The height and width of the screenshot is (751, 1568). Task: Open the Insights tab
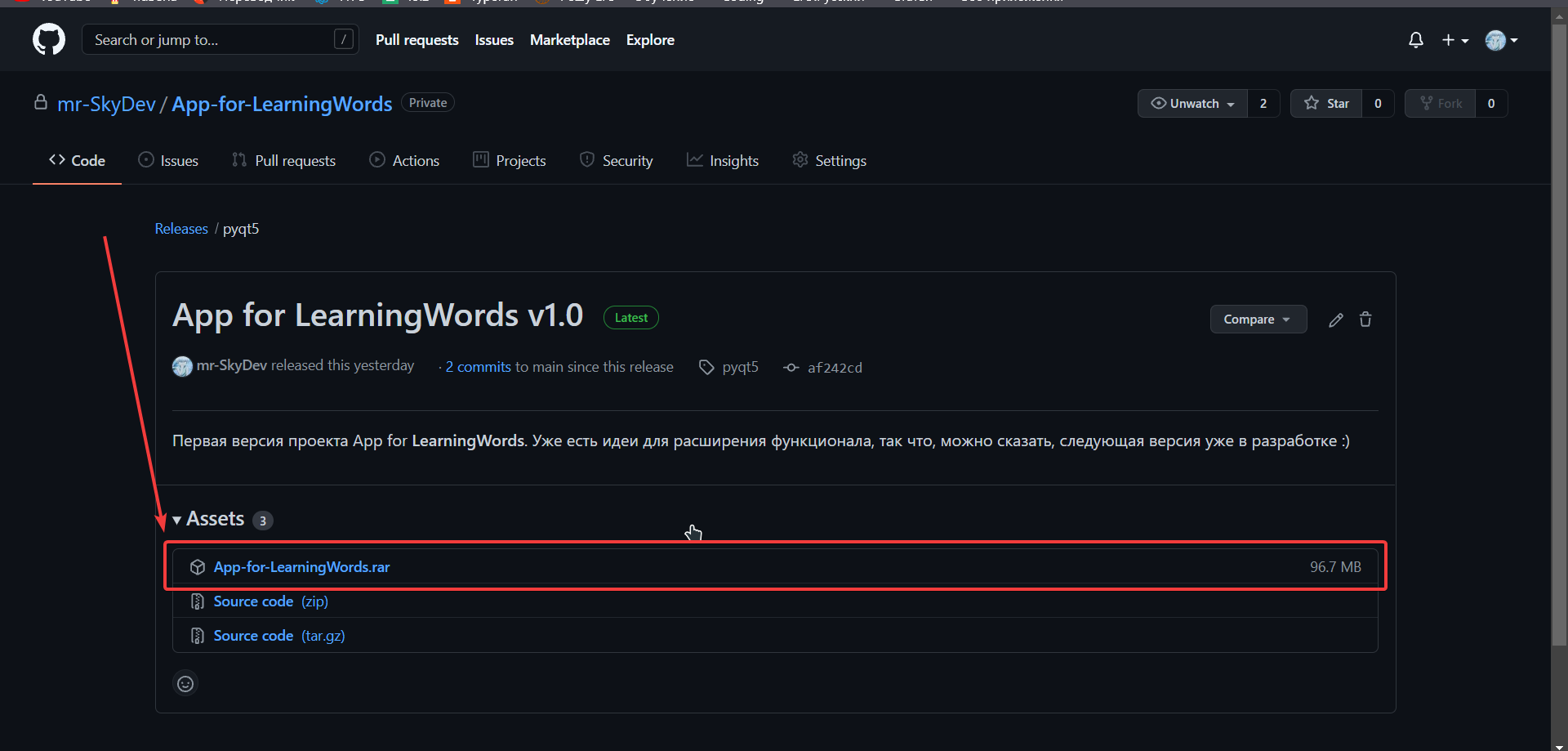tap(723, 161)
